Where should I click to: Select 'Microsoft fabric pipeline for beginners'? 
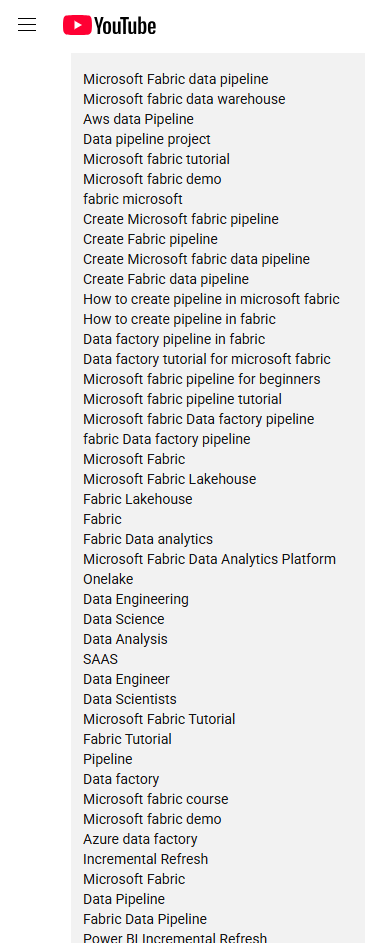click(201, 379)
